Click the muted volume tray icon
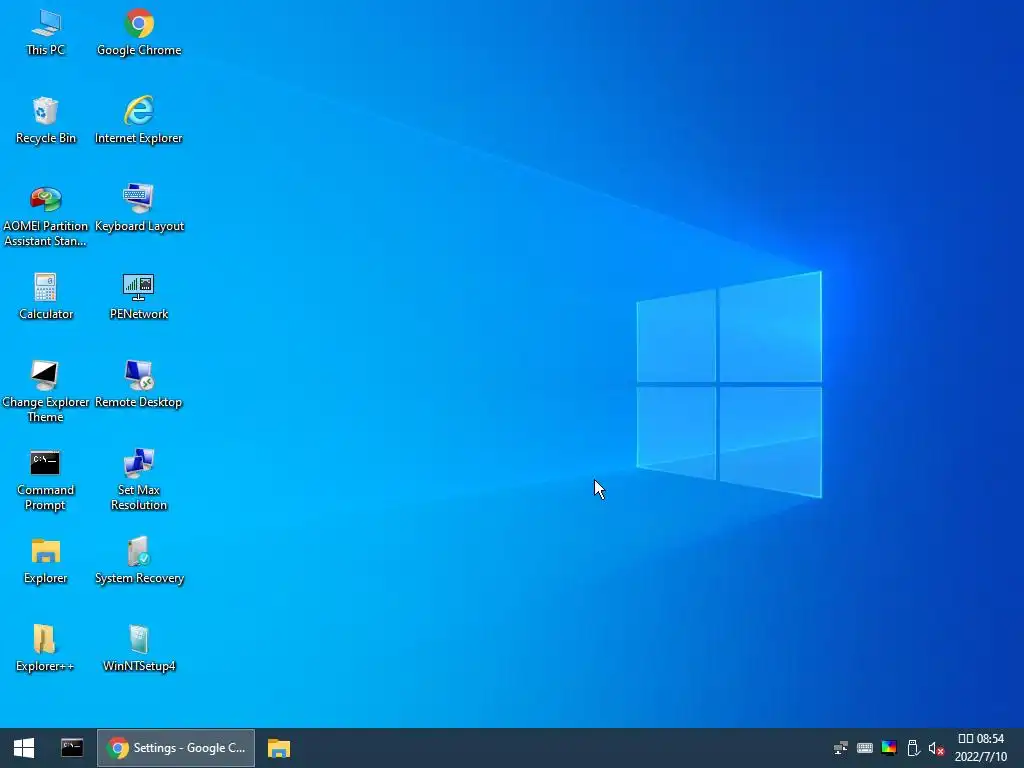The height and width of the screenshot is (768, 1024). 936,748
